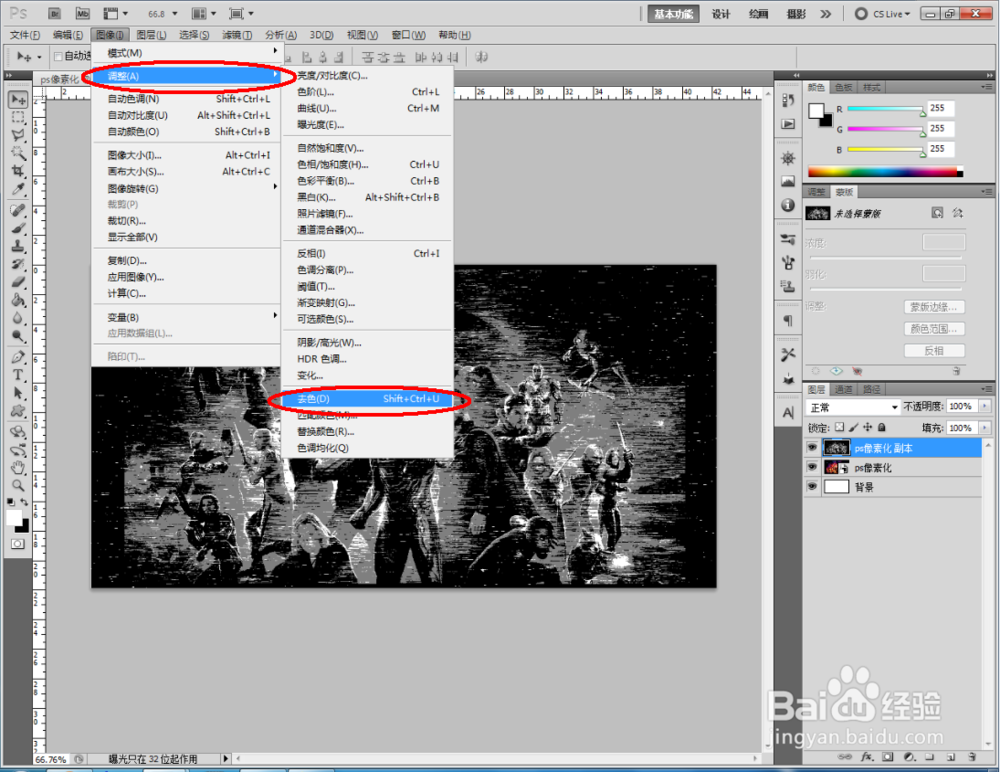The image size is (1000, 772).
Task: Select the Magic Wand tool
Action: [18, 153]
